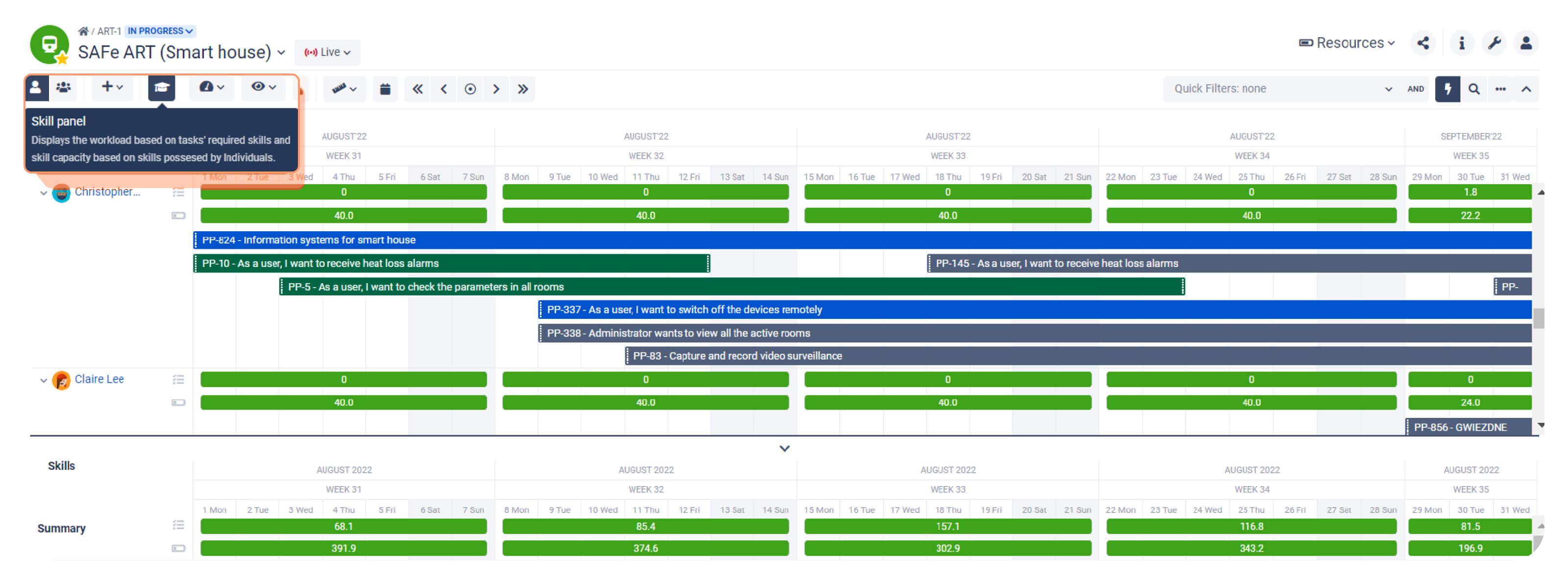The width and height of the screenshot is (1568, 584).
Task: Open the user profile icon
Action: (x=1526, y=43)
